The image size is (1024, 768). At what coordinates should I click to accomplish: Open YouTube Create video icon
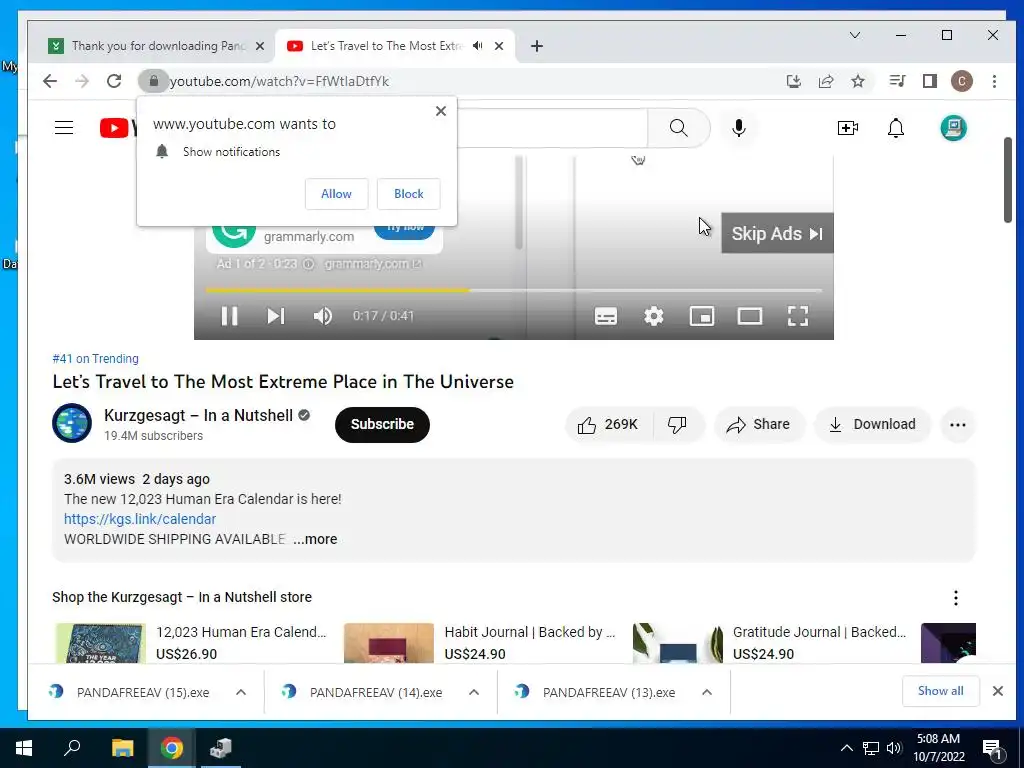[848, 128]
